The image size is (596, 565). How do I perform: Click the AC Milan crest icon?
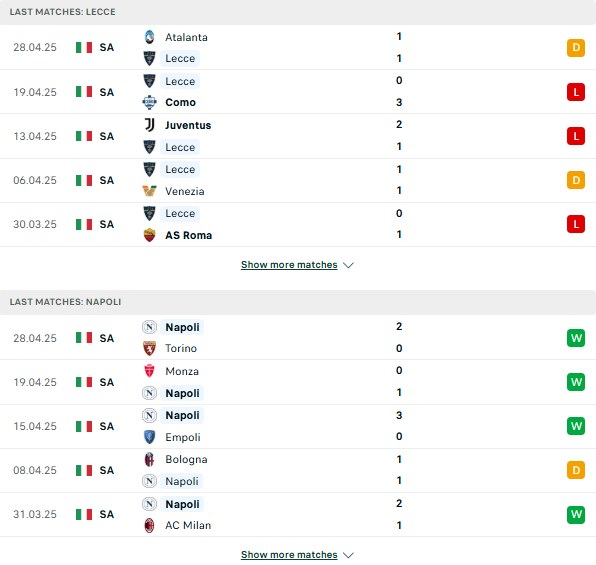click(x=149, y=525)
